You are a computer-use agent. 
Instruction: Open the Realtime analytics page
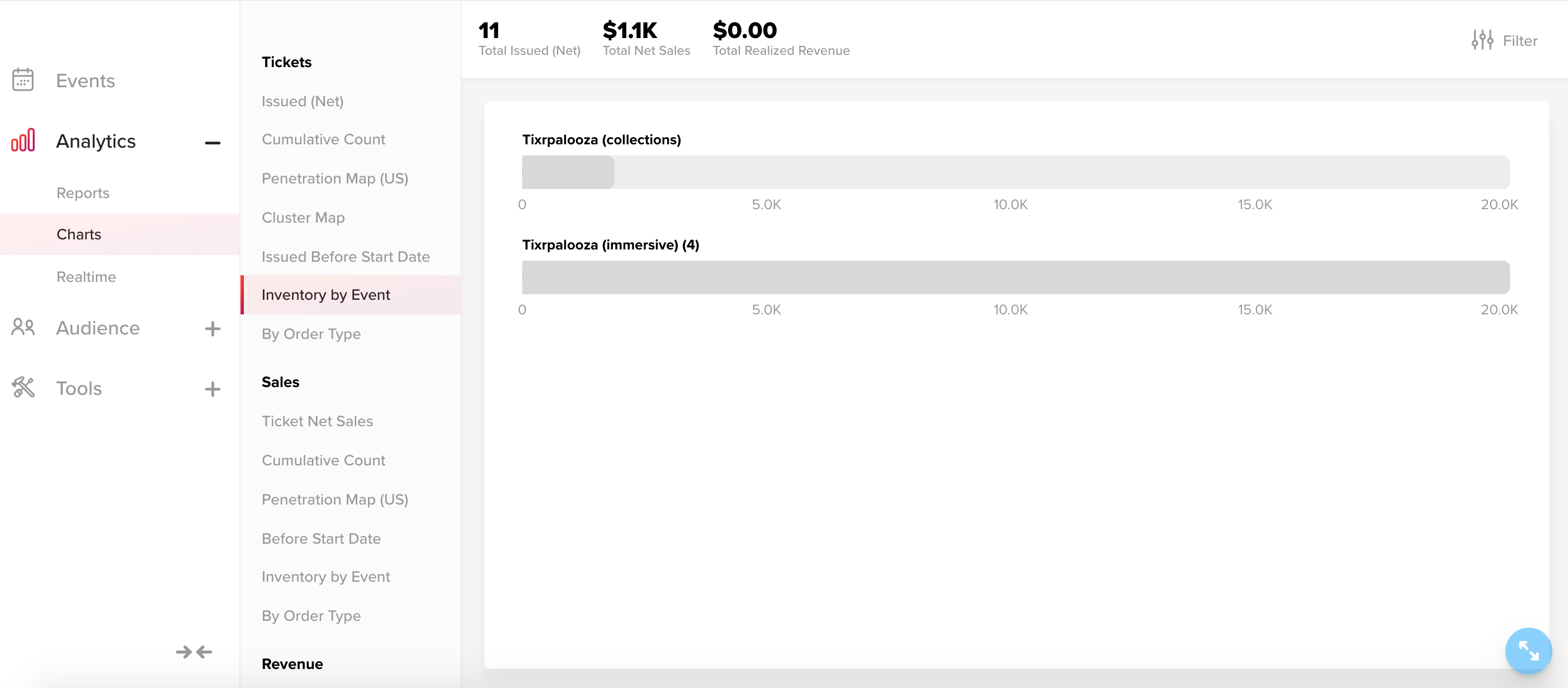click(x=86, y=276)
